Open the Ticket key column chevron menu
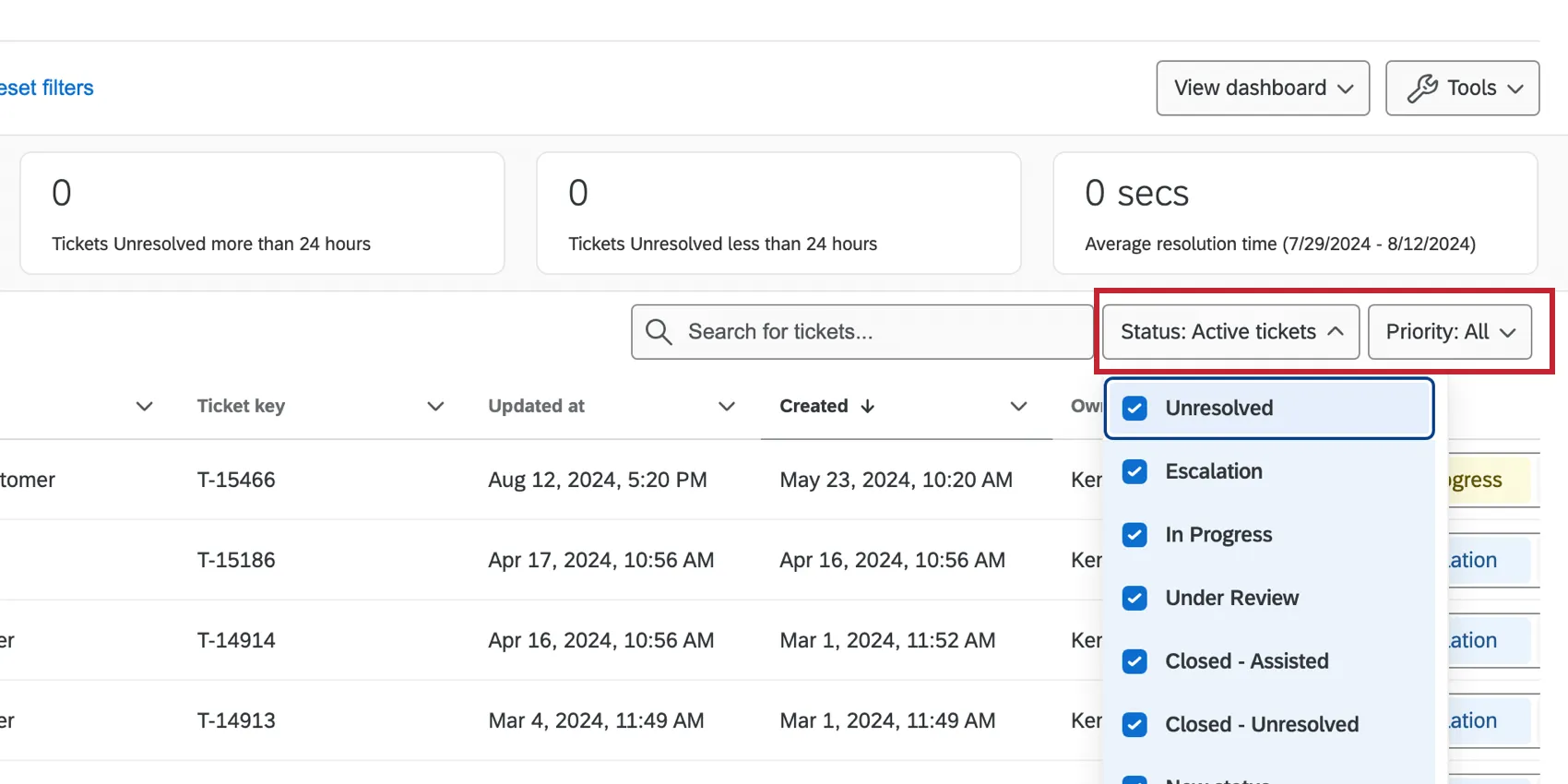This screenshot has height=784, width=1568. tap(435, 407)
